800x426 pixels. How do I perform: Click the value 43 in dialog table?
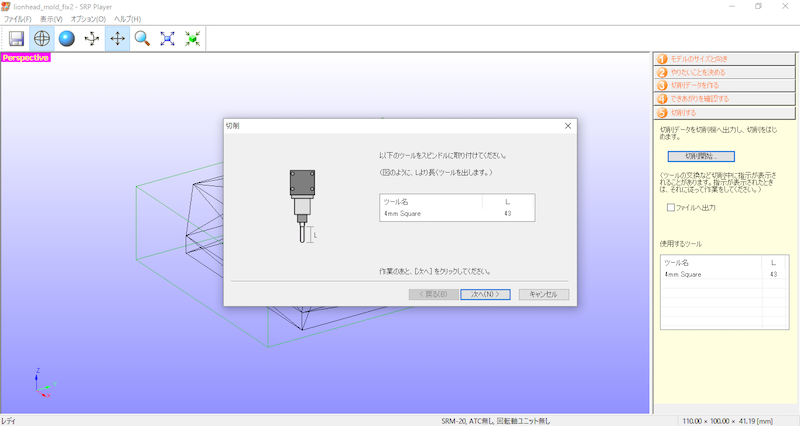coord(508,214)
